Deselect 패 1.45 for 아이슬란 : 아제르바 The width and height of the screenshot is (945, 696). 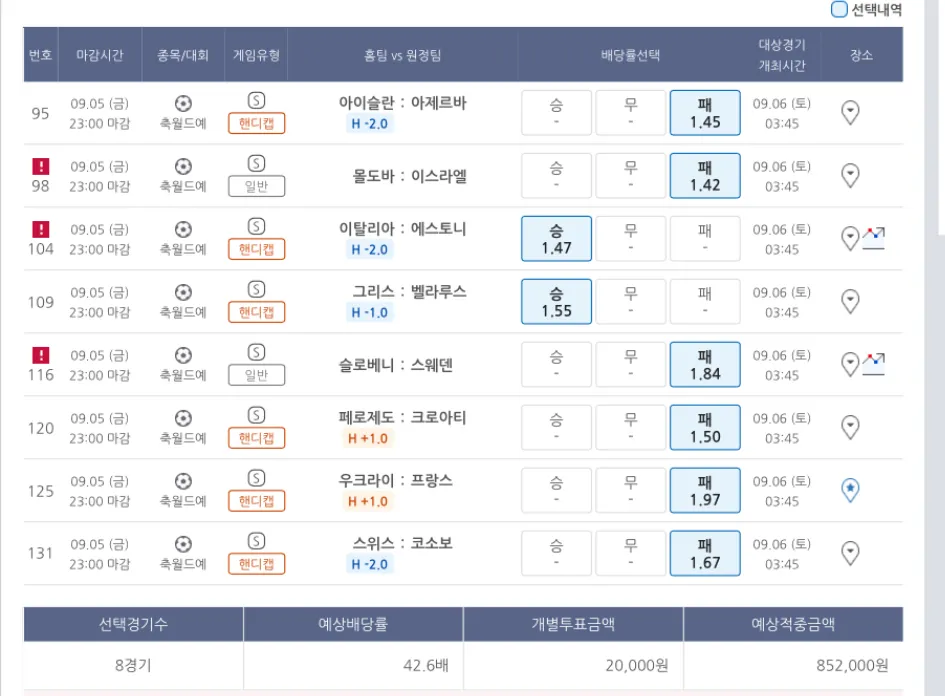(705, 112)
